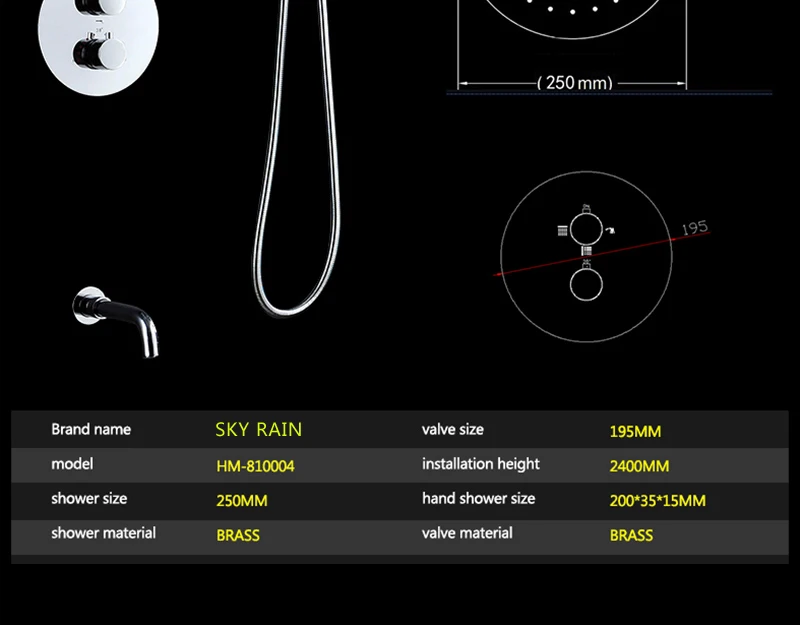Click the "hand shower size" label

(479, 498)
